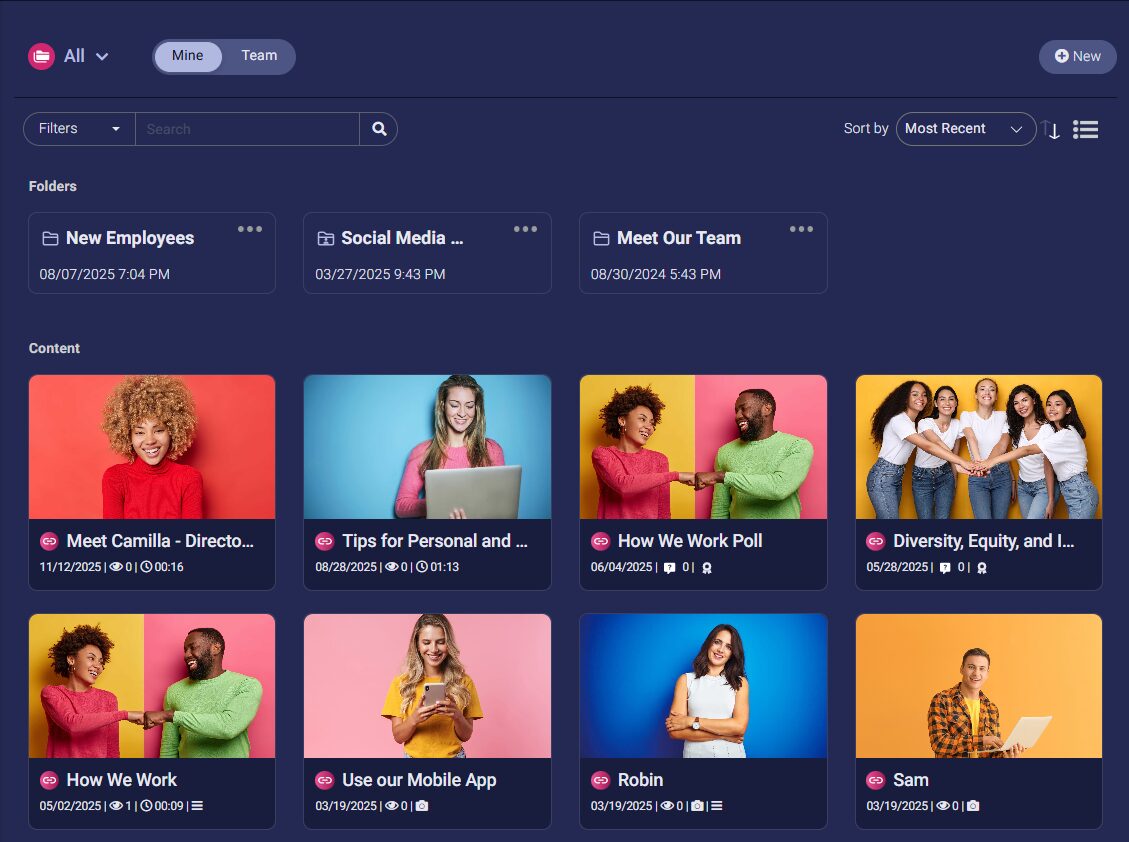Expand the Filters dropdown
Image resolution: width=1129 pixels, height=842 pixels.
pos(79,129)
